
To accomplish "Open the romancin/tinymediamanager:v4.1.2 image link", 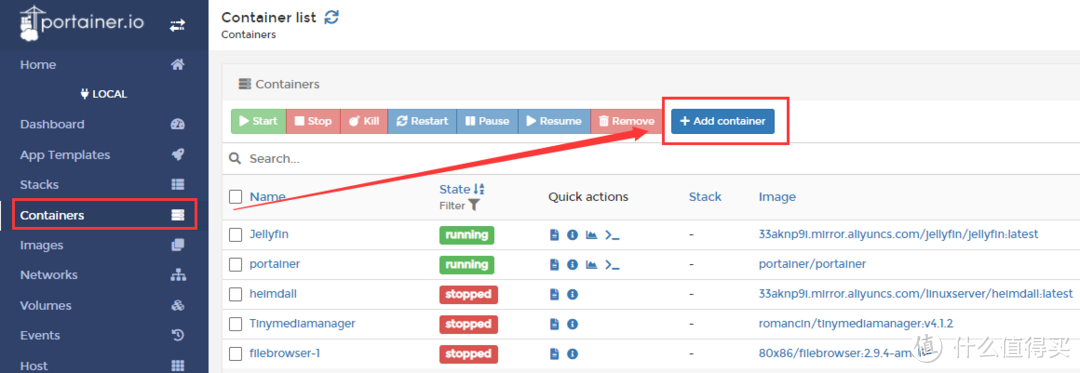I will (x=855, y=324).
